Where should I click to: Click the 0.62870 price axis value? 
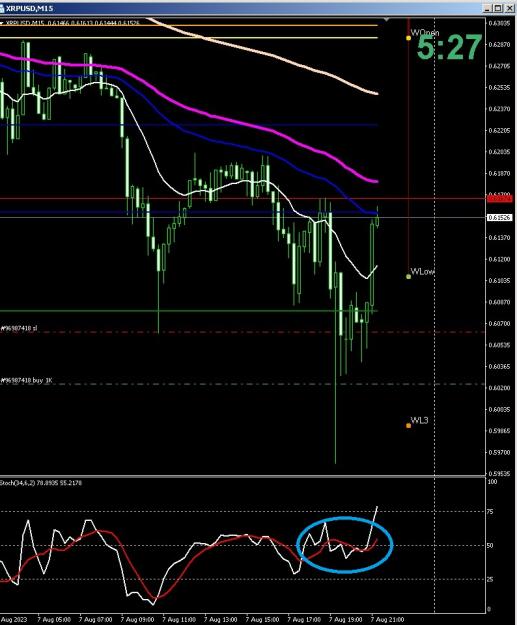(499, 45)
